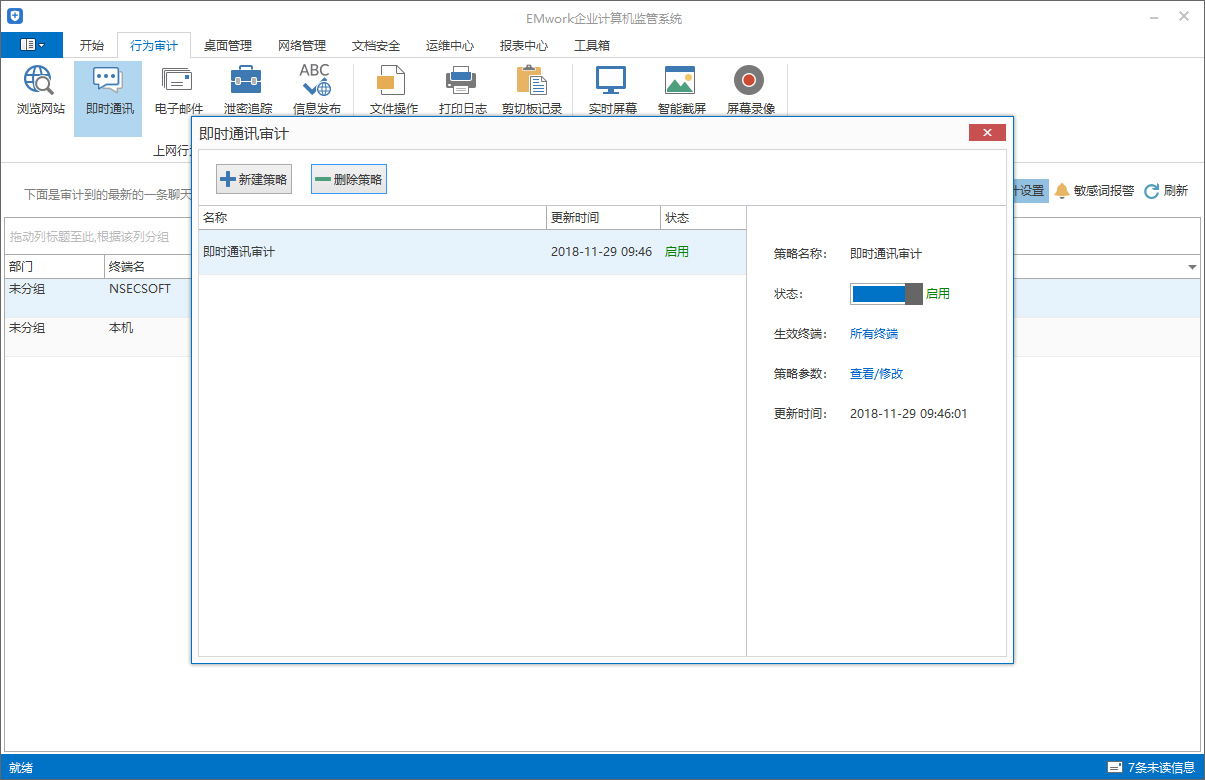This screenshot has width=1205, height=780.
Task: Expand the column filter dropdown arrow
Action: pos(1192,268)
